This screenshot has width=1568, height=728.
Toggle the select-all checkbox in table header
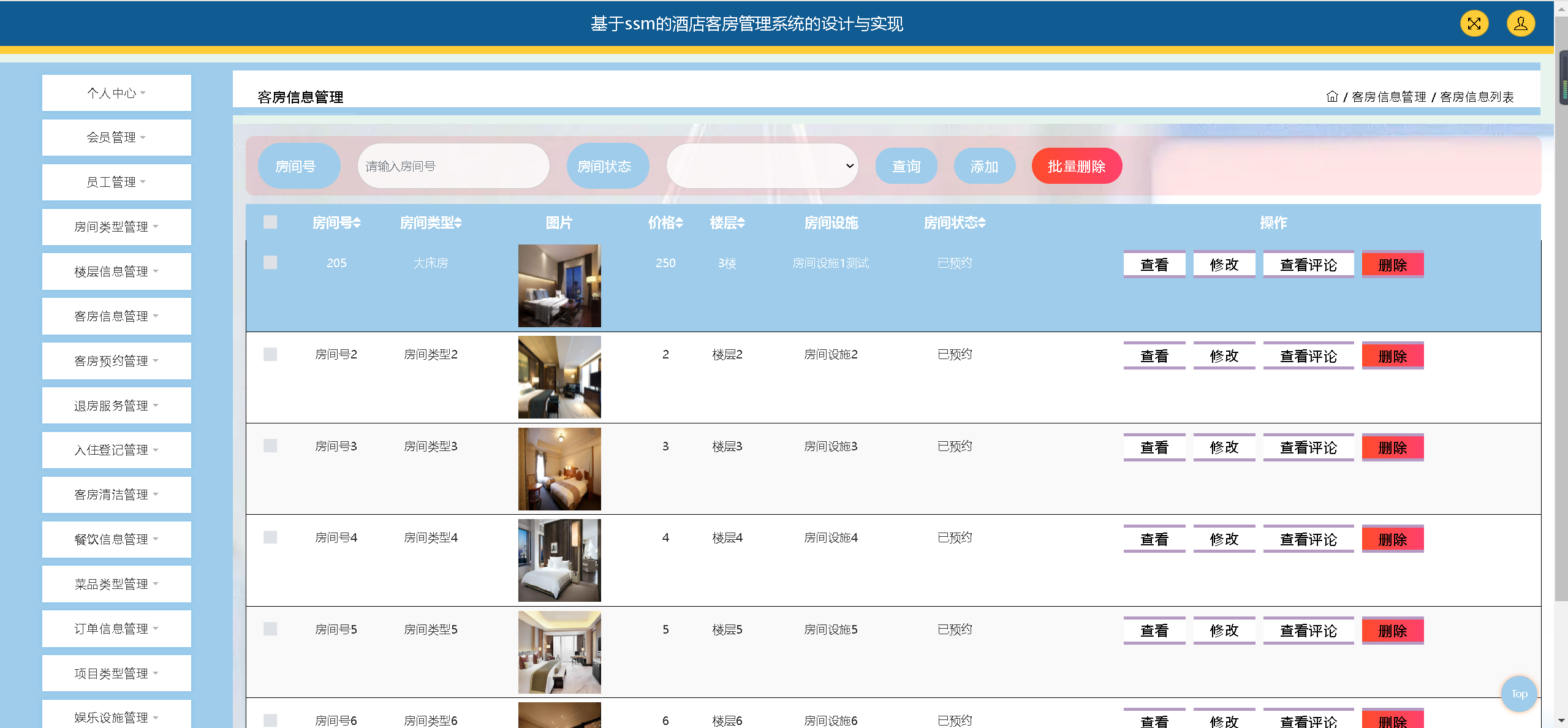pos(270,222)
